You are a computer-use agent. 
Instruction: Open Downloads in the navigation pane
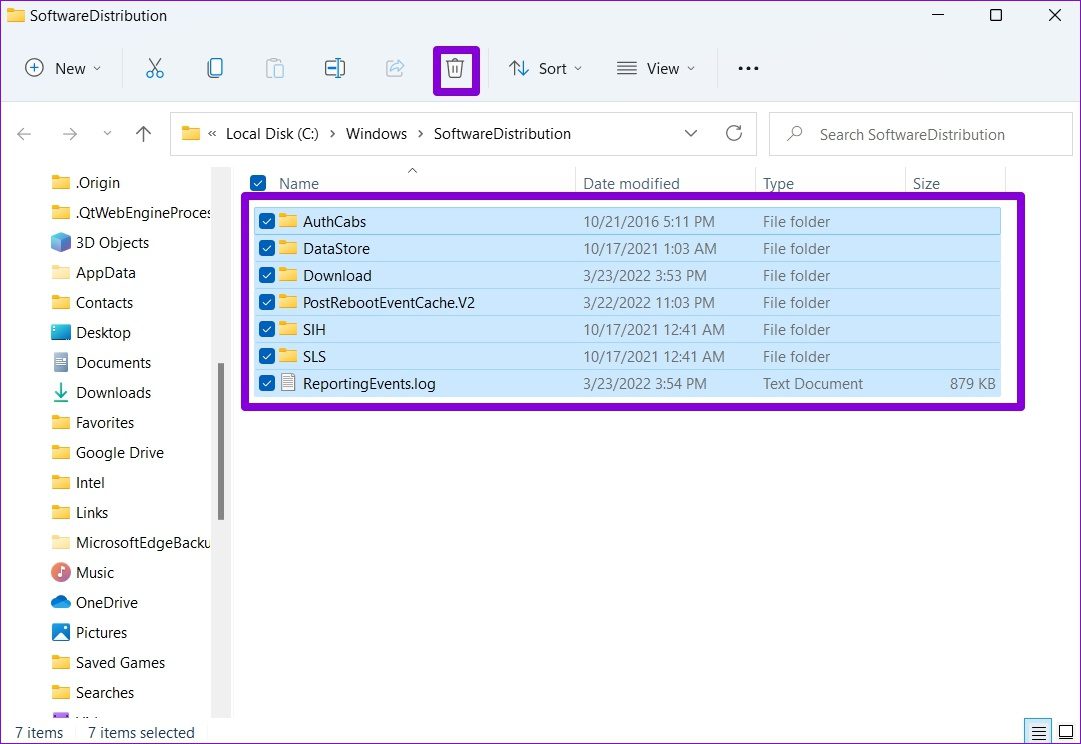(113, 393)
